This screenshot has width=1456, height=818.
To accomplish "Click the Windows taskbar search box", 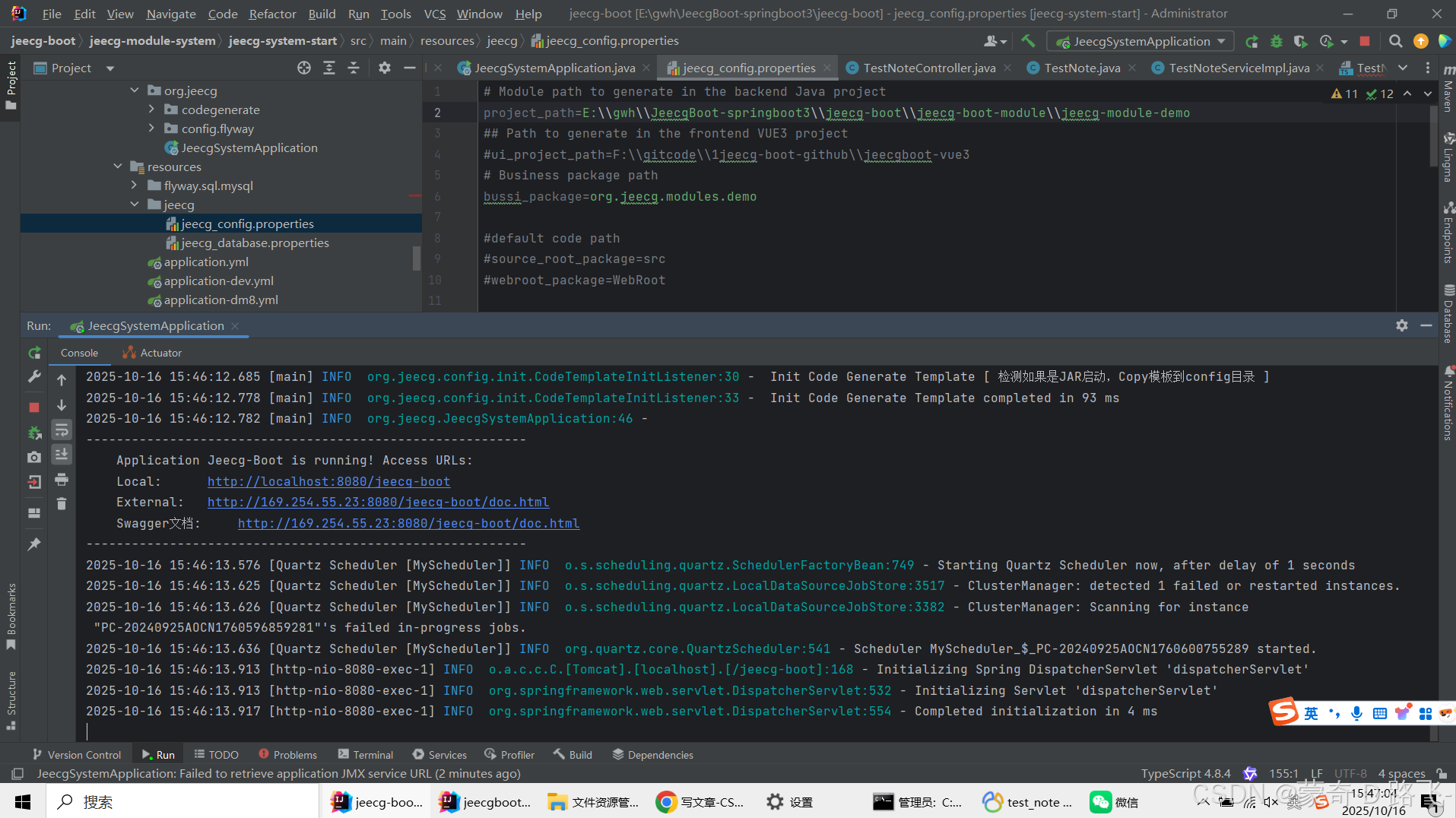I will [182, 801].
